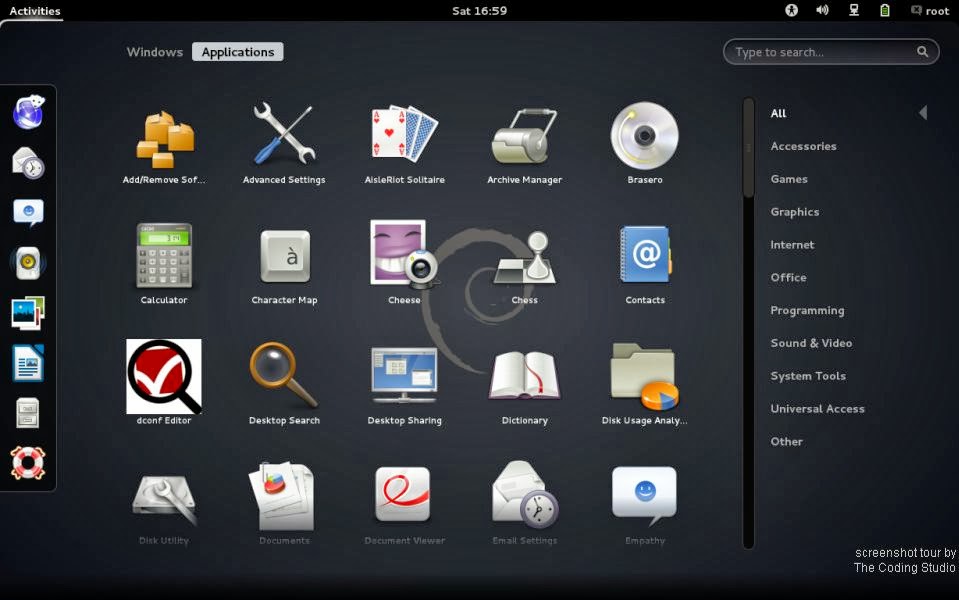Open Add/Remove Software app

click(x=164, y=144)
